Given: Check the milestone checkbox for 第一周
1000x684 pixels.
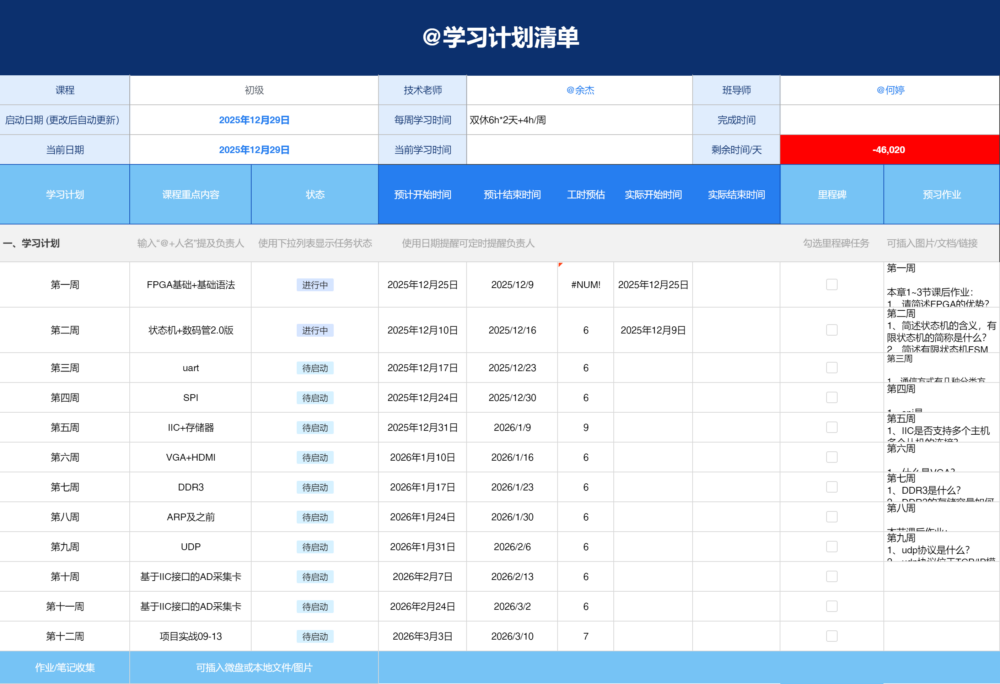Looking at the screenshot, I should point(831,285).
